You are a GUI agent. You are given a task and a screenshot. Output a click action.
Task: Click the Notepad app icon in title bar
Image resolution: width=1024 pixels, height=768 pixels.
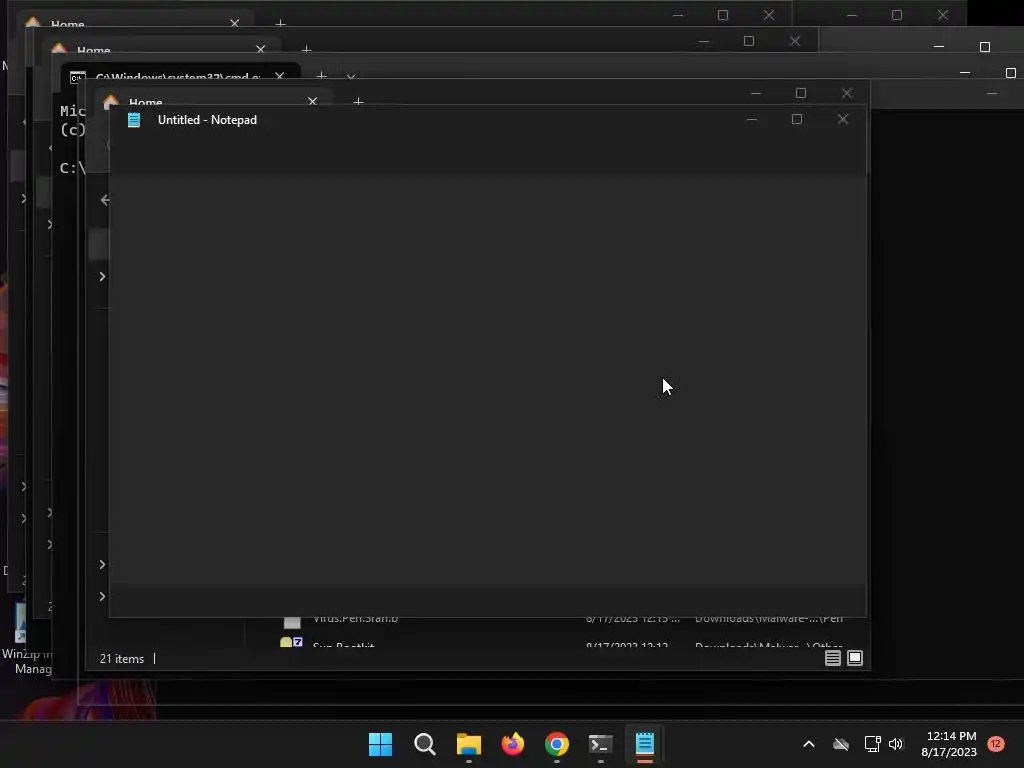134,120
